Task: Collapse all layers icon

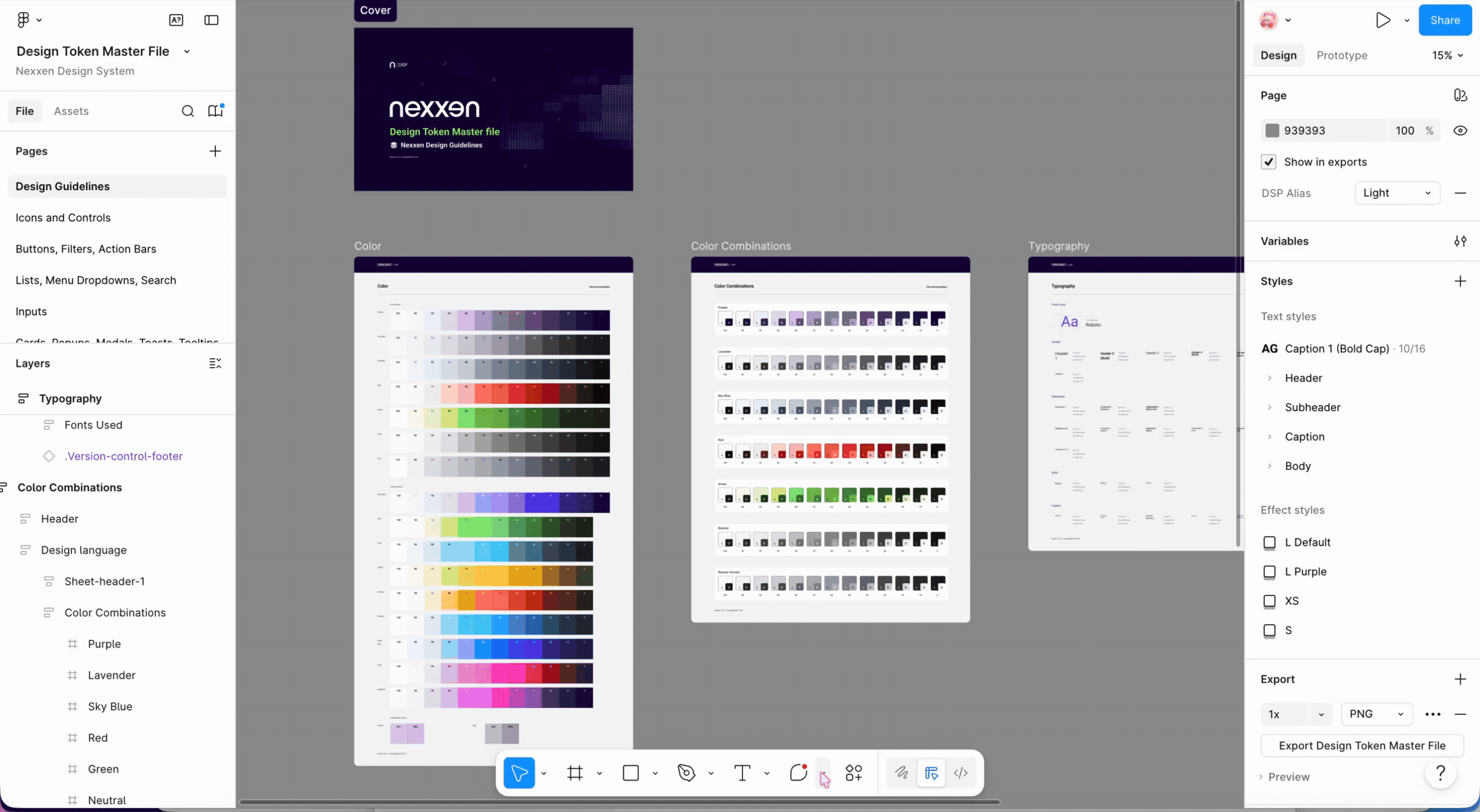Action: click(x=215, y=363)
